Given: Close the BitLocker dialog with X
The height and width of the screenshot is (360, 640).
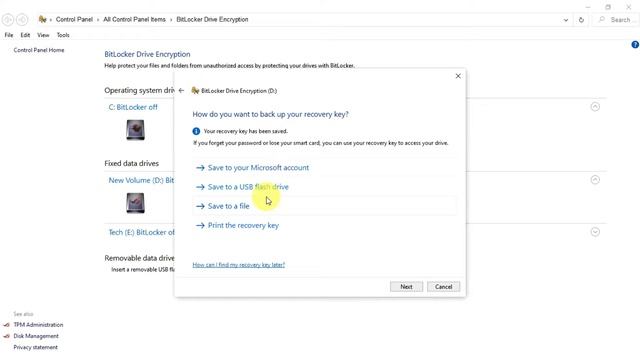Looking at the screenshot, I should (x=458, y=76).
